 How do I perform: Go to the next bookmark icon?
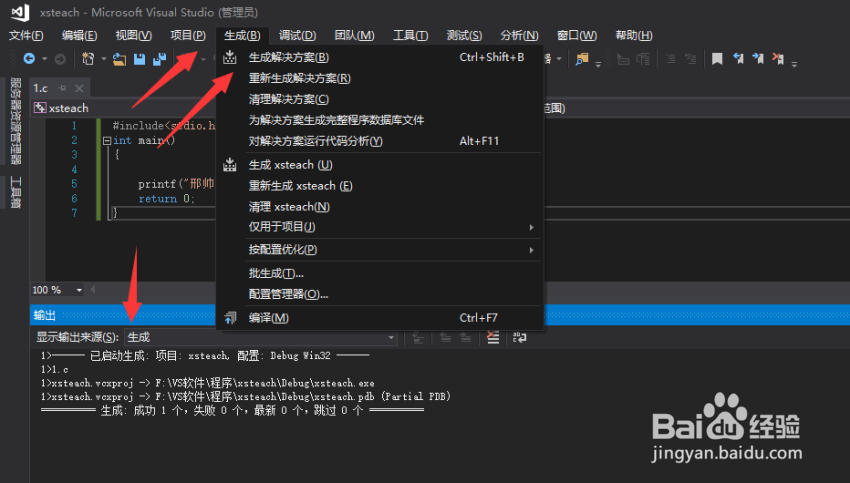[758, 59]
